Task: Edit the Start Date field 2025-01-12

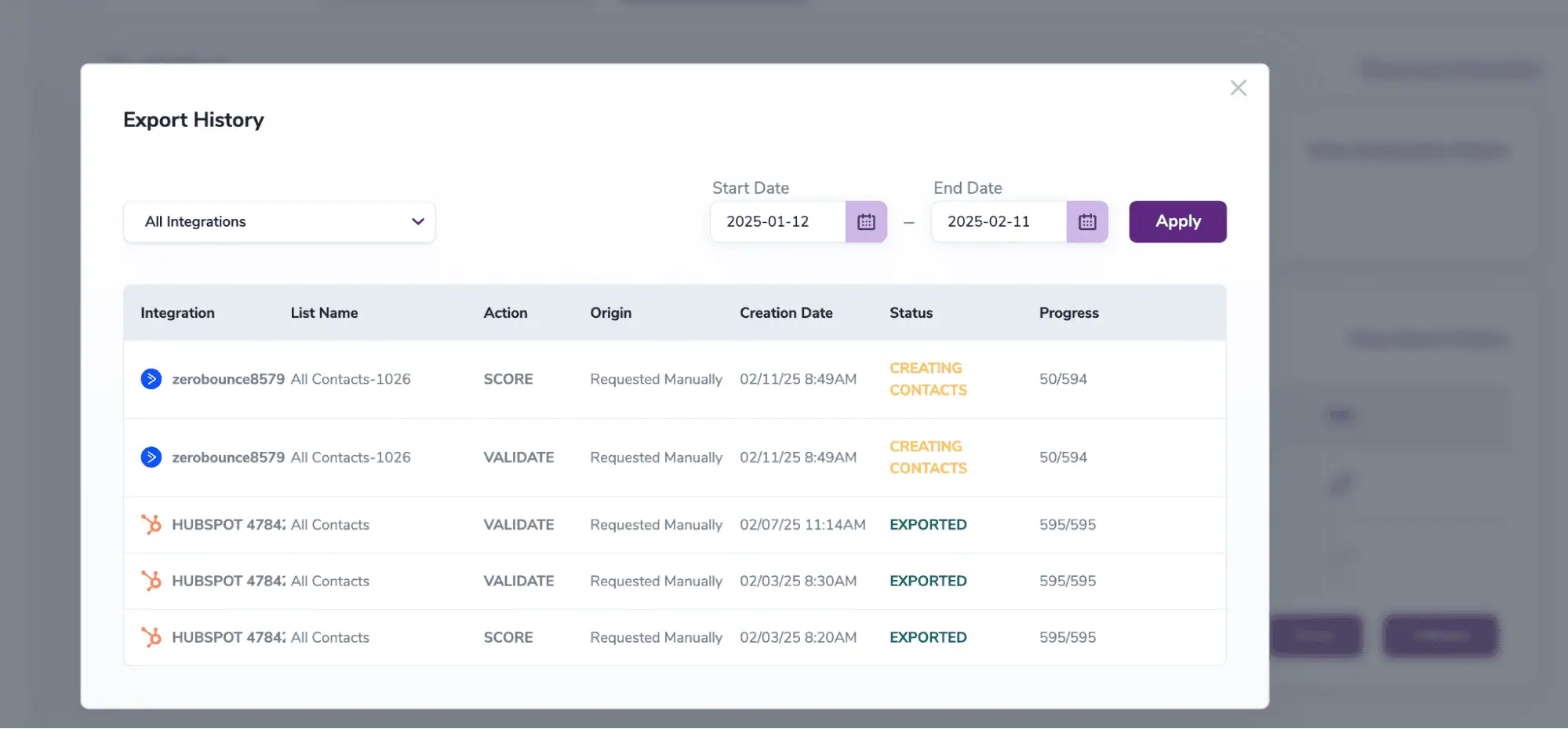Action: [x=777, y=222]
